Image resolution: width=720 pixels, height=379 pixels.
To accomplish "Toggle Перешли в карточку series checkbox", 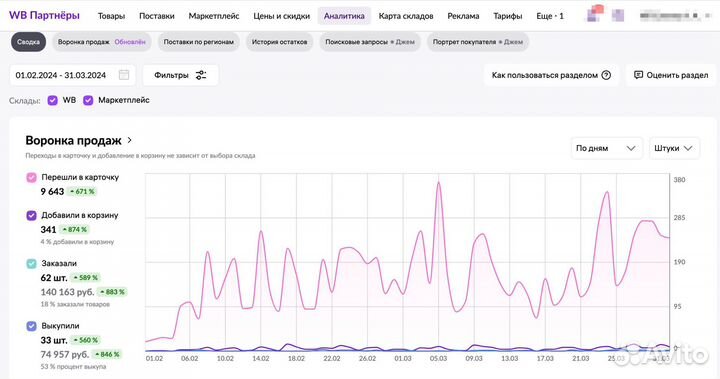I will click(31, 177).
